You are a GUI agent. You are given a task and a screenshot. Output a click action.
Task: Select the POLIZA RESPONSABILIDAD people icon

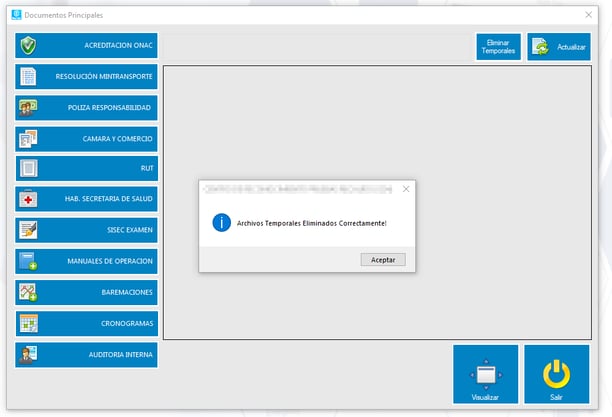point(28,108)
